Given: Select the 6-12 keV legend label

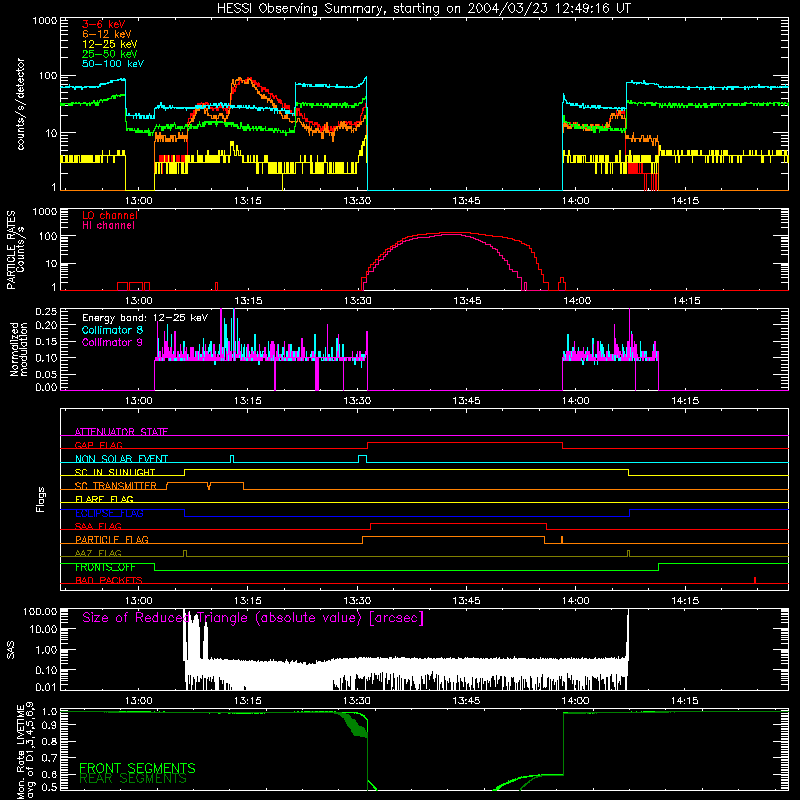Looking at the screenshot, I should (106, 34).
